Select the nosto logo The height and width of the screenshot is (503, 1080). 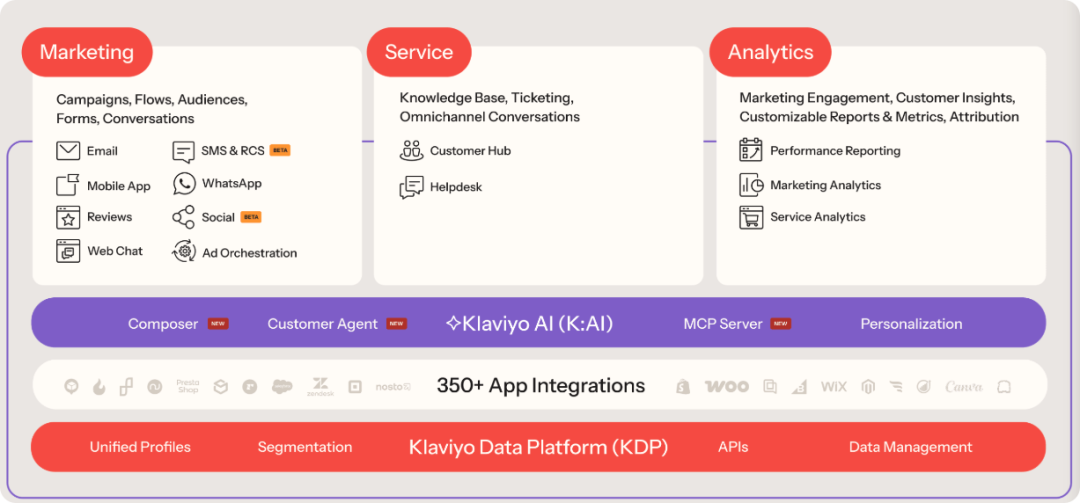[x=393, y=387]
